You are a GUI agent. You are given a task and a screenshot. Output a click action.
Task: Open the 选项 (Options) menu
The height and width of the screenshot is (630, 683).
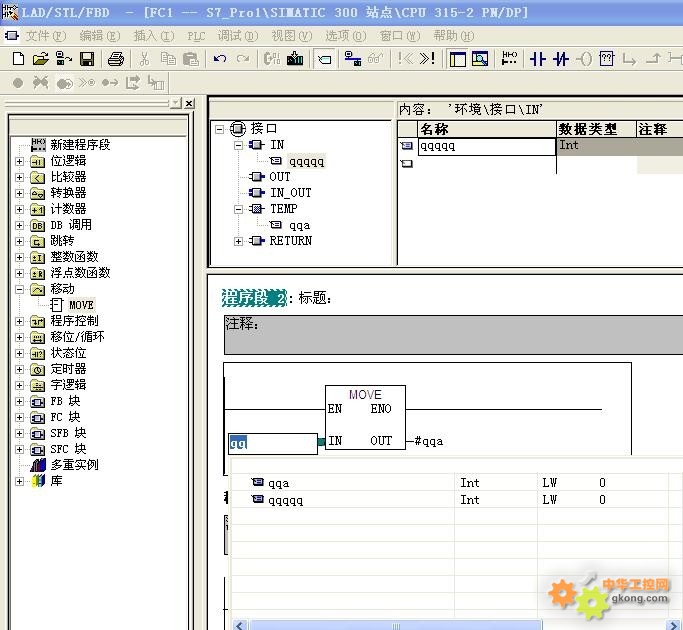[x=346, y=36]
